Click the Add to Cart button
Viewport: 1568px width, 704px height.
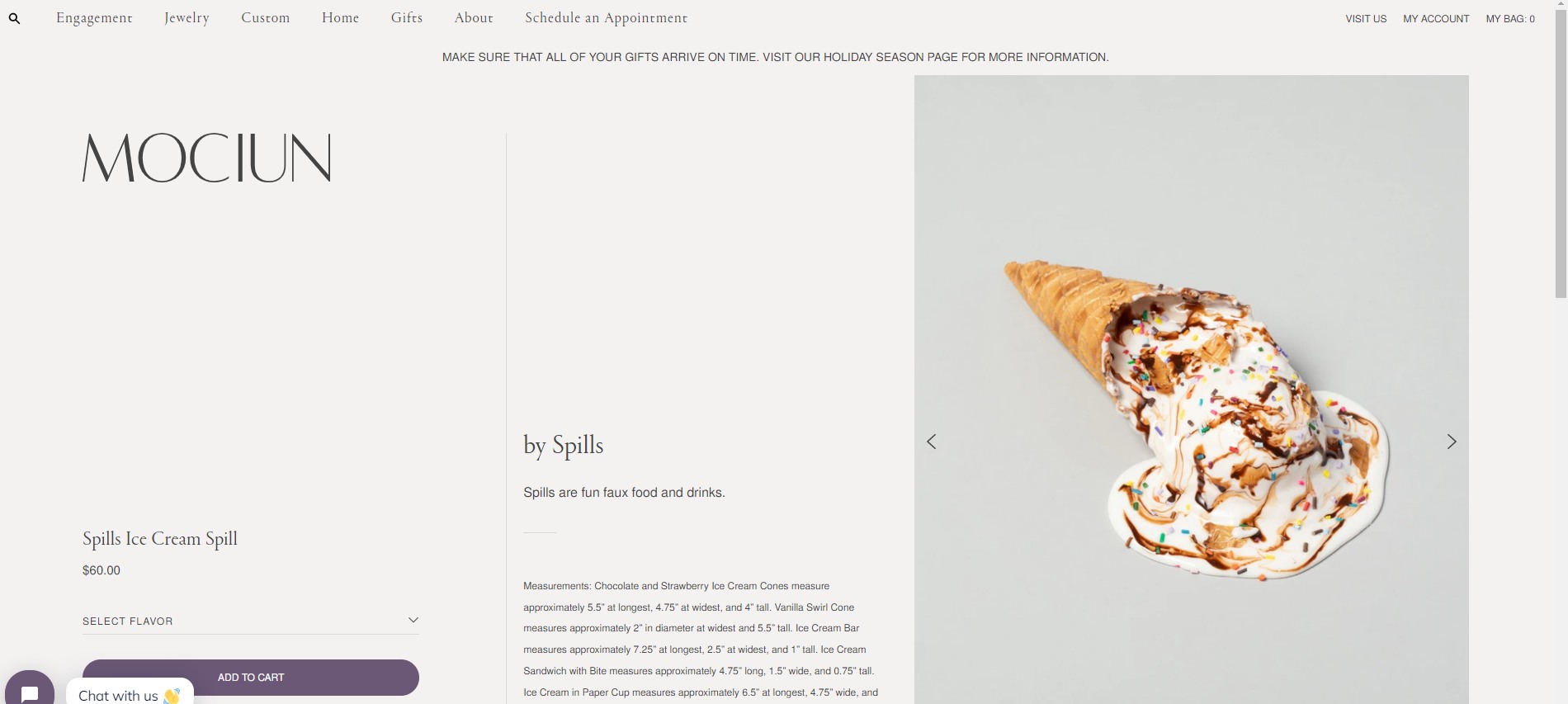(x=251, y=678)
